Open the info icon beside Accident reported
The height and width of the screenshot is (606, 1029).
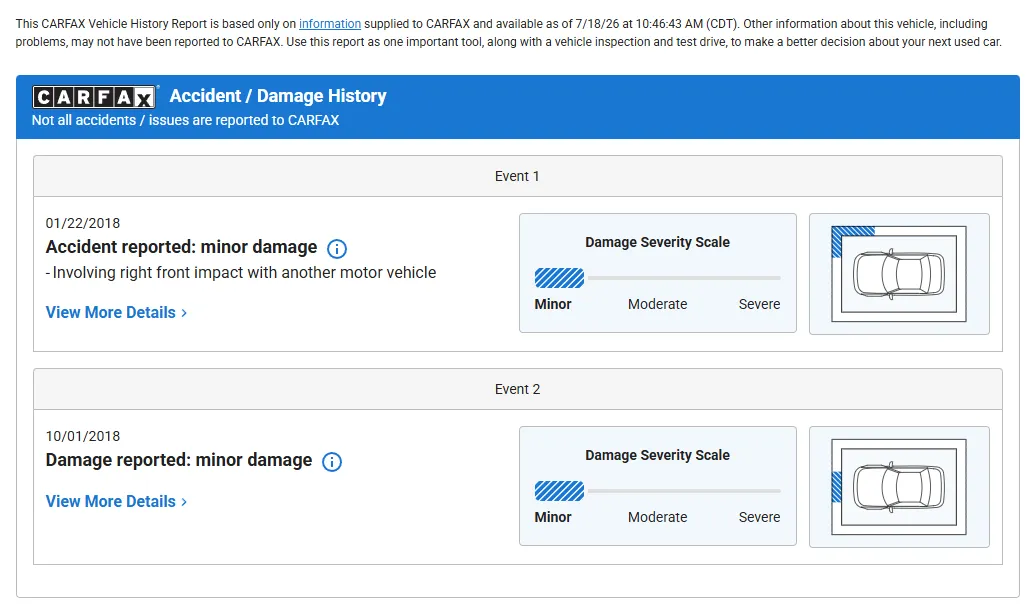coord(337,249)
